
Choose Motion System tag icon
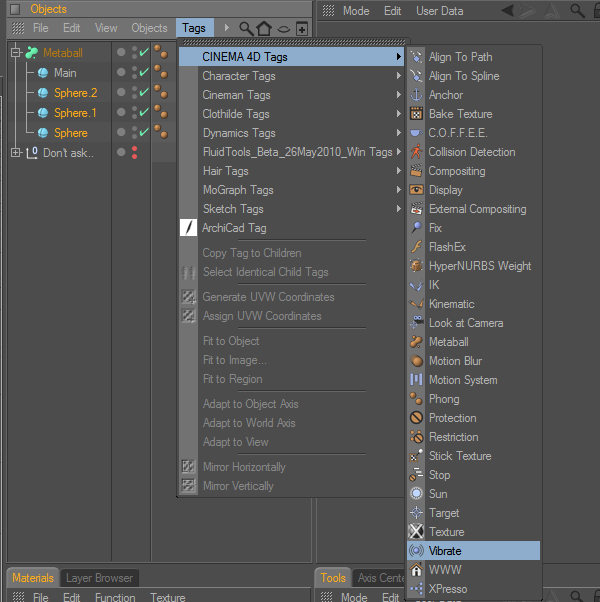tap(416, 380)
